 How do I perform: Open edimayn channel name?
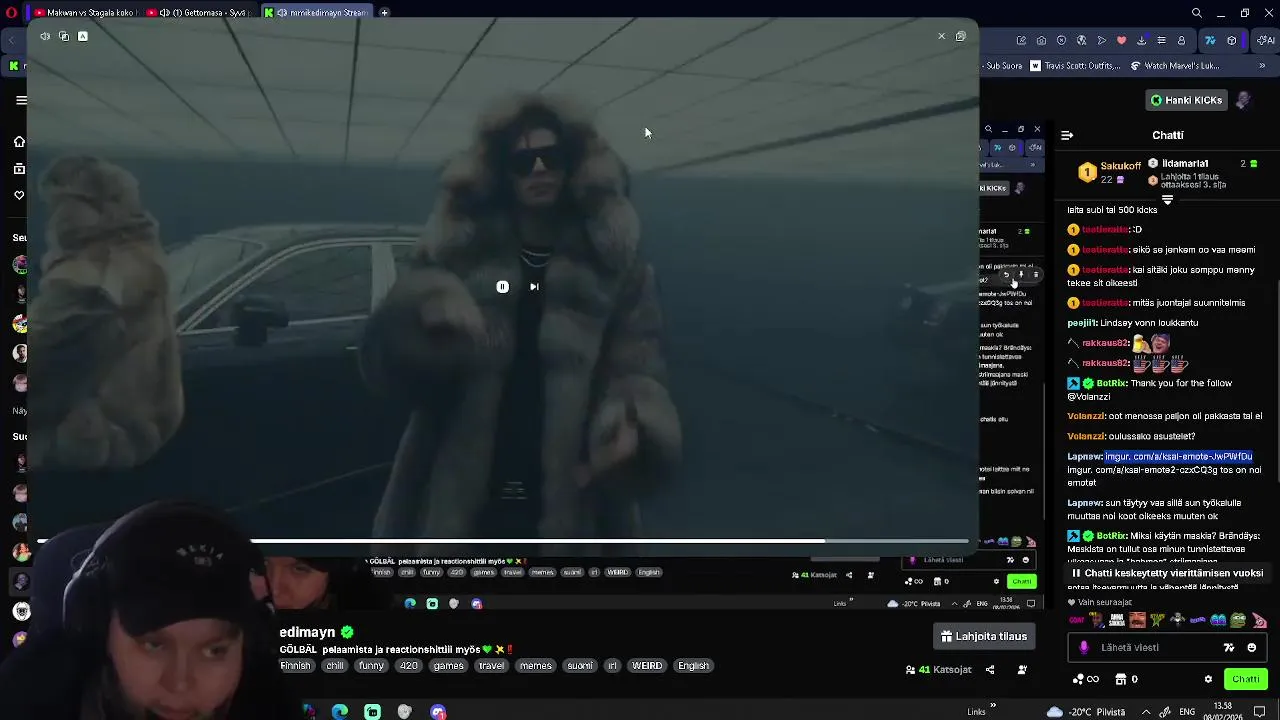coord(307,632)
